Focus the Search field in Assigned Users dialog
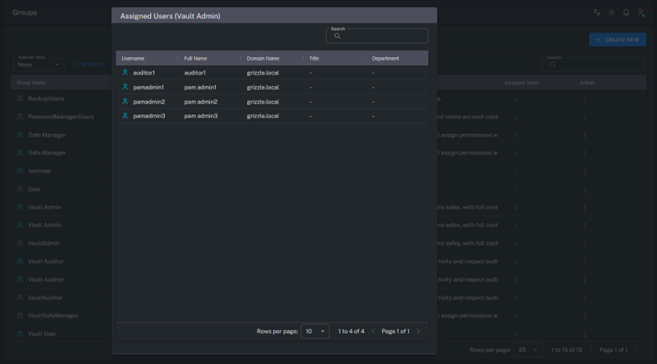This screenshot has height=364, width=657. point(377,36)
